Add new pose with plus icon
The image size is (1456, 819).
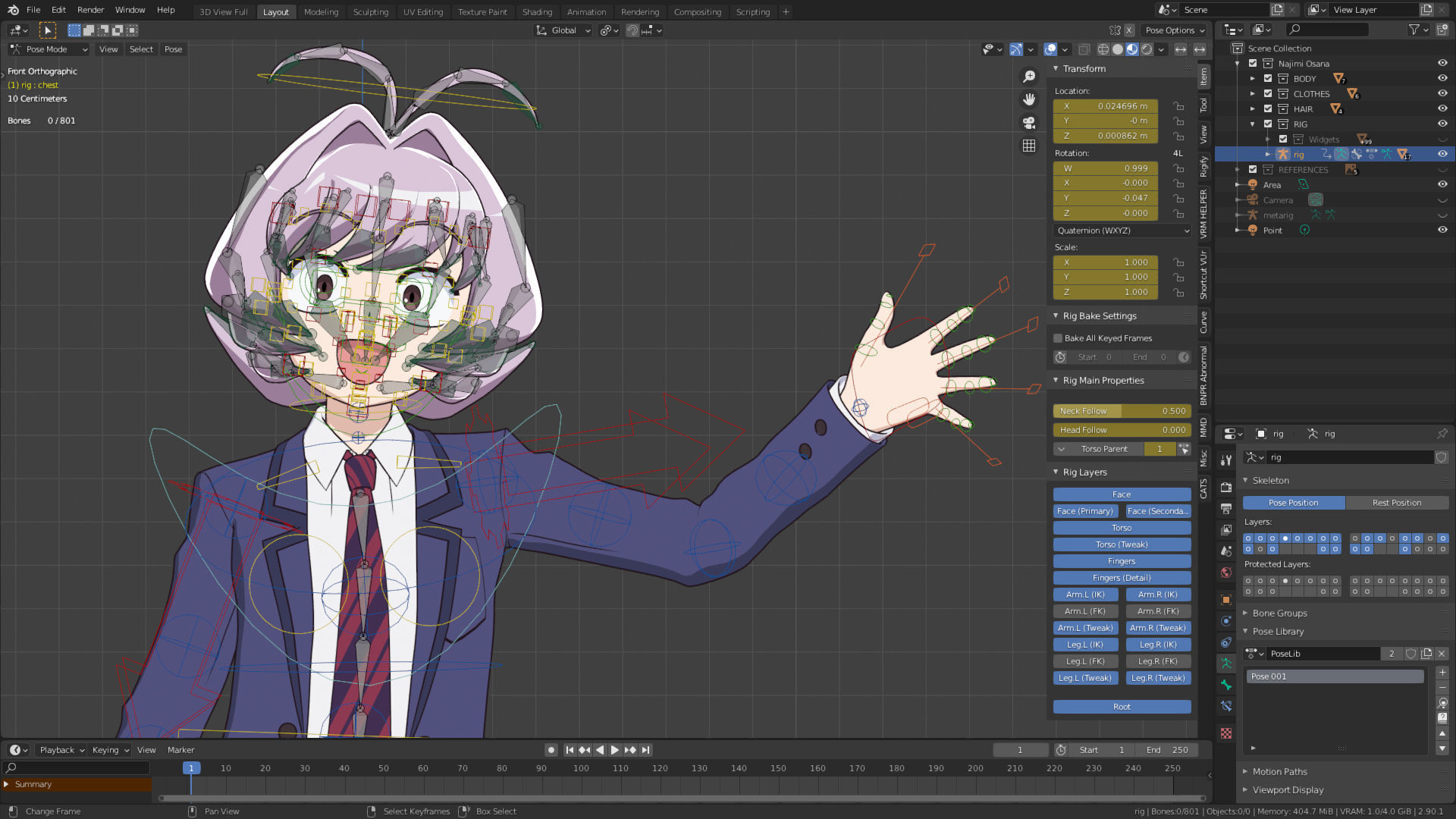click(x=1442, y=673)
